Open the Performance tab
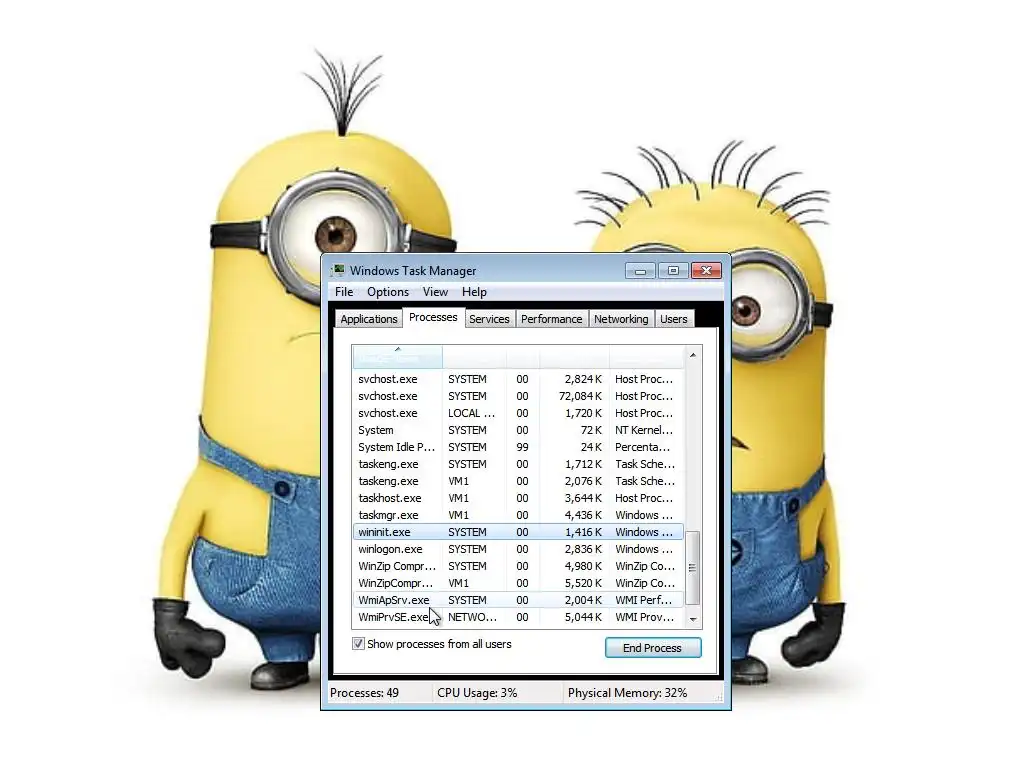The width and height of the screenshot is (1024, 768). (551, 319)
